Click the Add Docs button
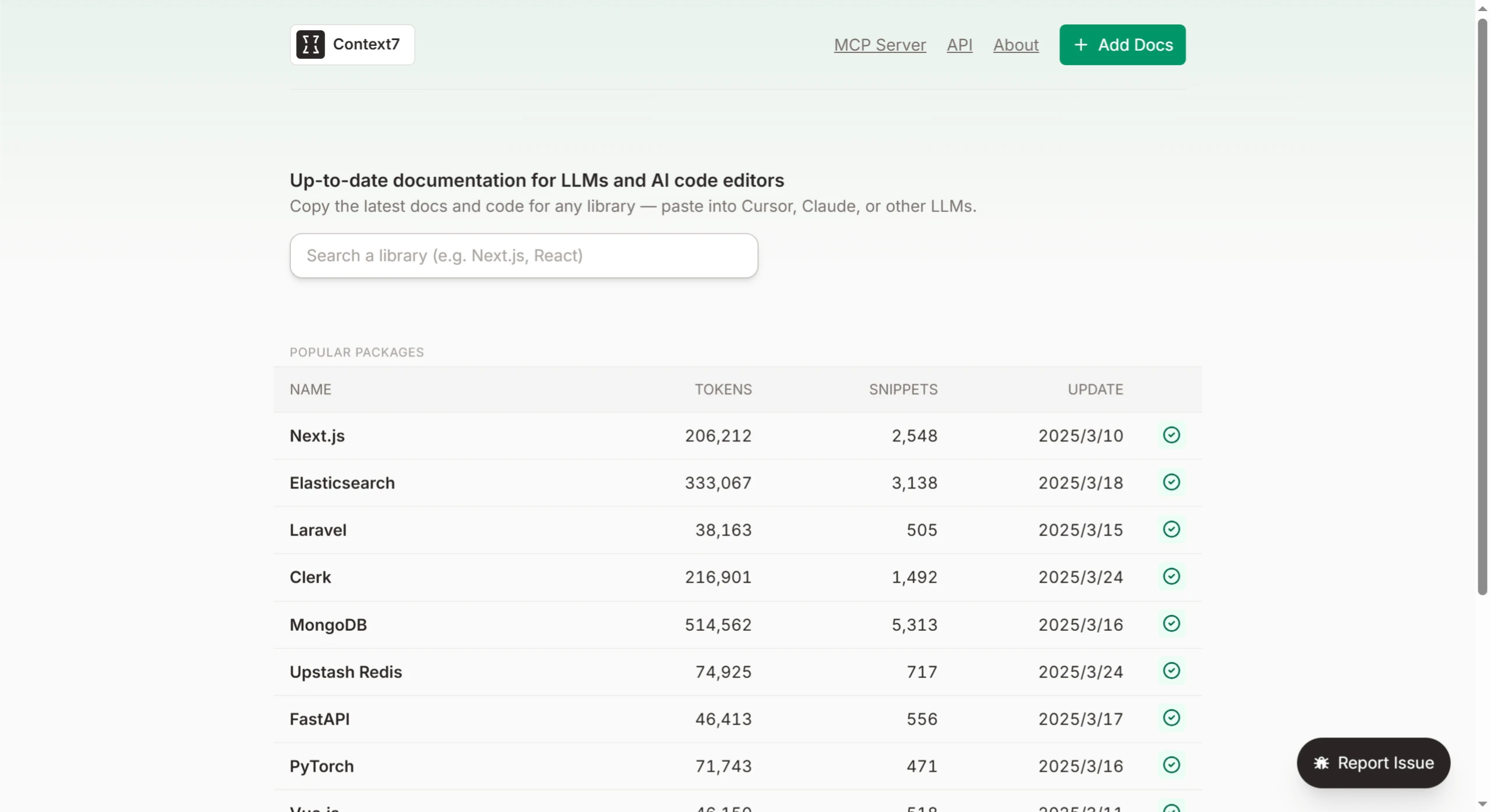 [x=1122, y=45]
